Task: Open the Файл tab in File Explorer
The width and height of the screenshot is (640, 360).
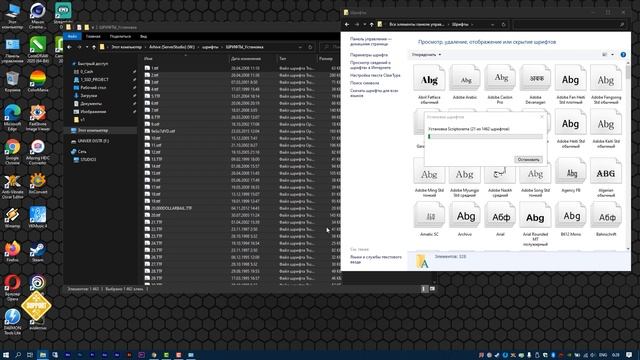Action: 72,36
